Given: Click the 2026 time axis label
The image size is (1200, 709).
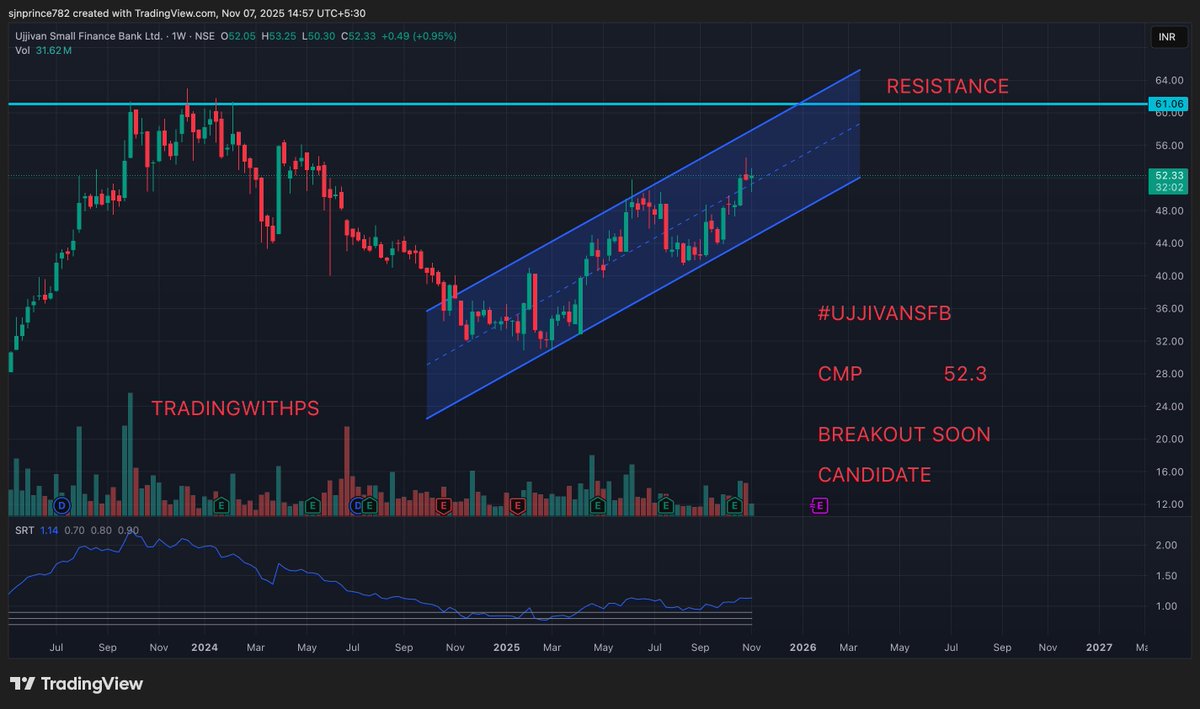Looking at the screenshot, I should pyautogui.click(x=803, y=647).
